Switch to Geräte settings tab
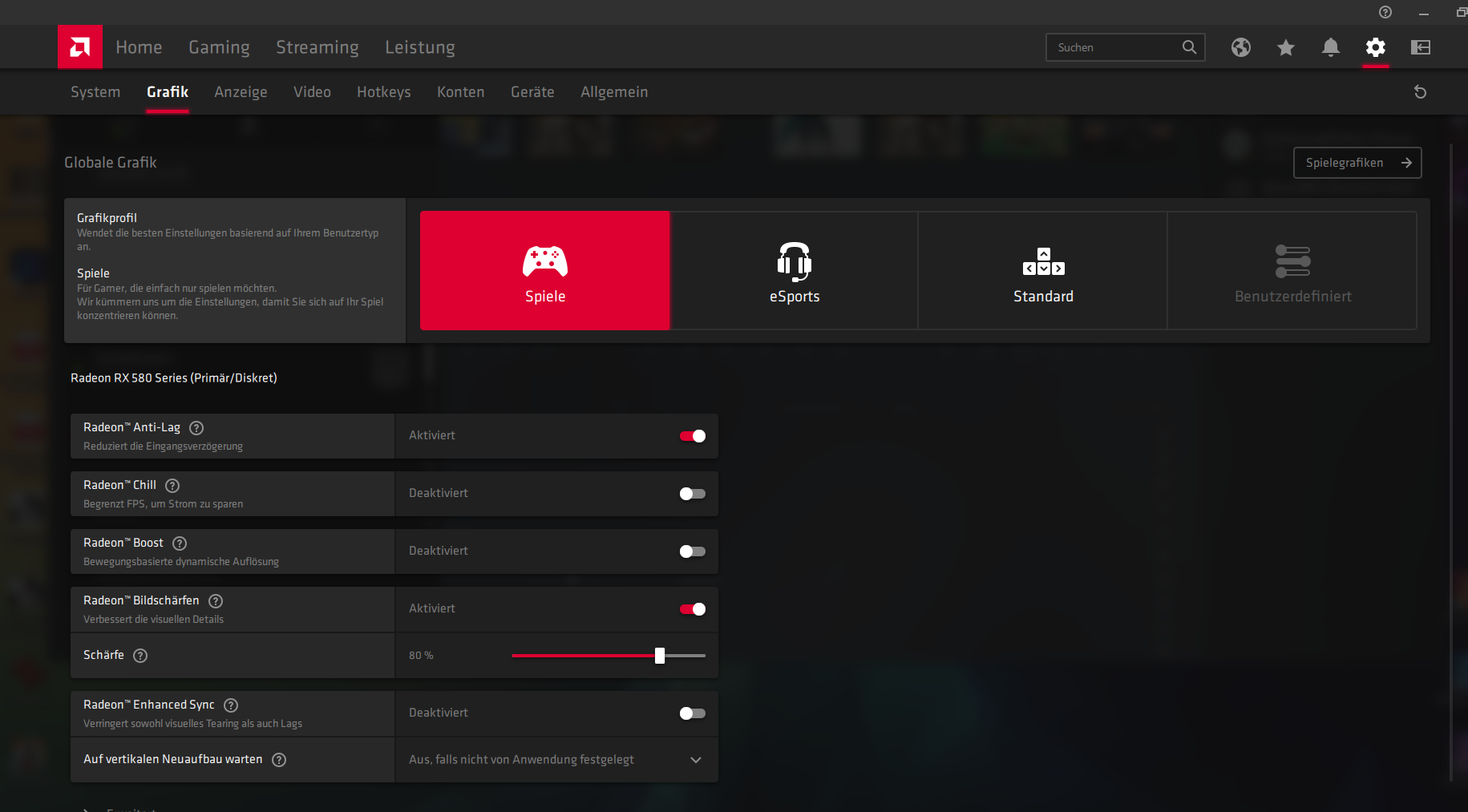This screenshot has height=812, width=1468. (532, 92)
